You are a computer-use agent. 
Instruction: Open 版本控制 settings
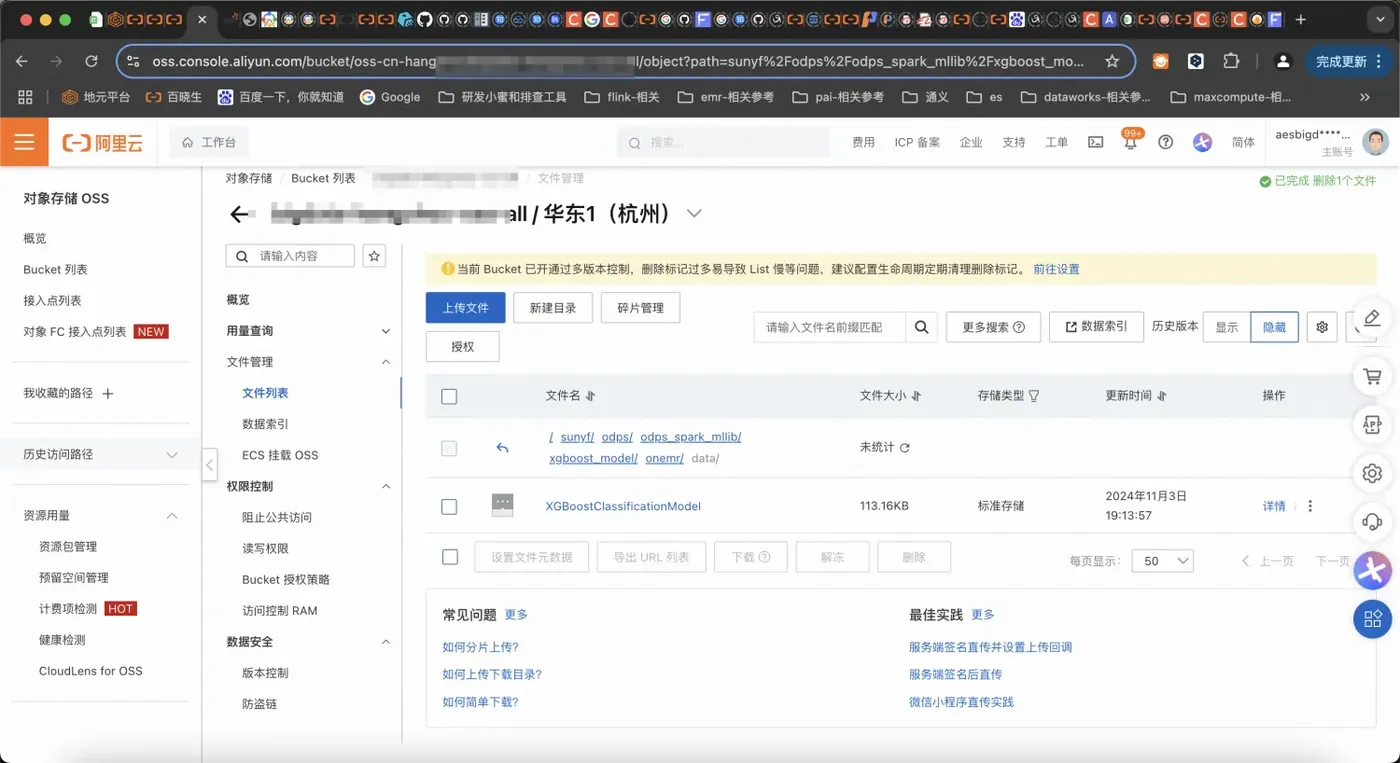coord(265,673)
